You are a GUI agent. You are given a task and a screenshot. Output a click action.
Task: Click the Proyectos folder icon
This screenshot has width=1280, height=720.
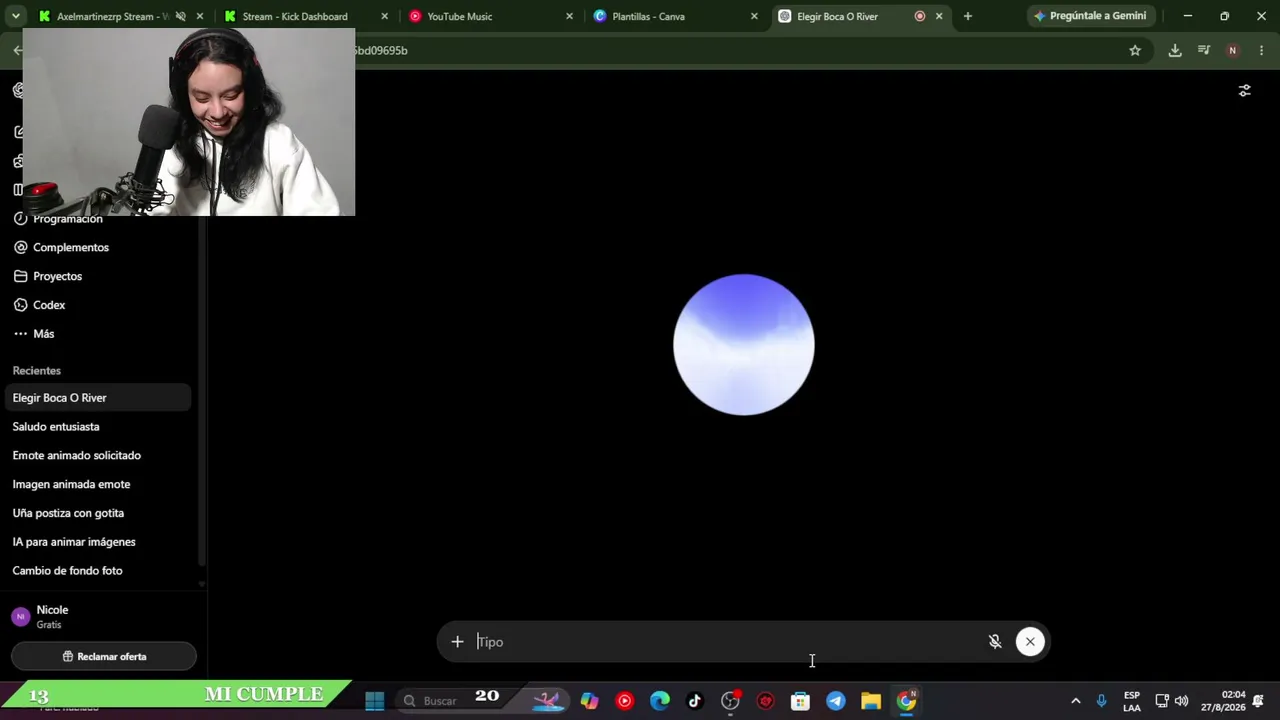(20, 276)
